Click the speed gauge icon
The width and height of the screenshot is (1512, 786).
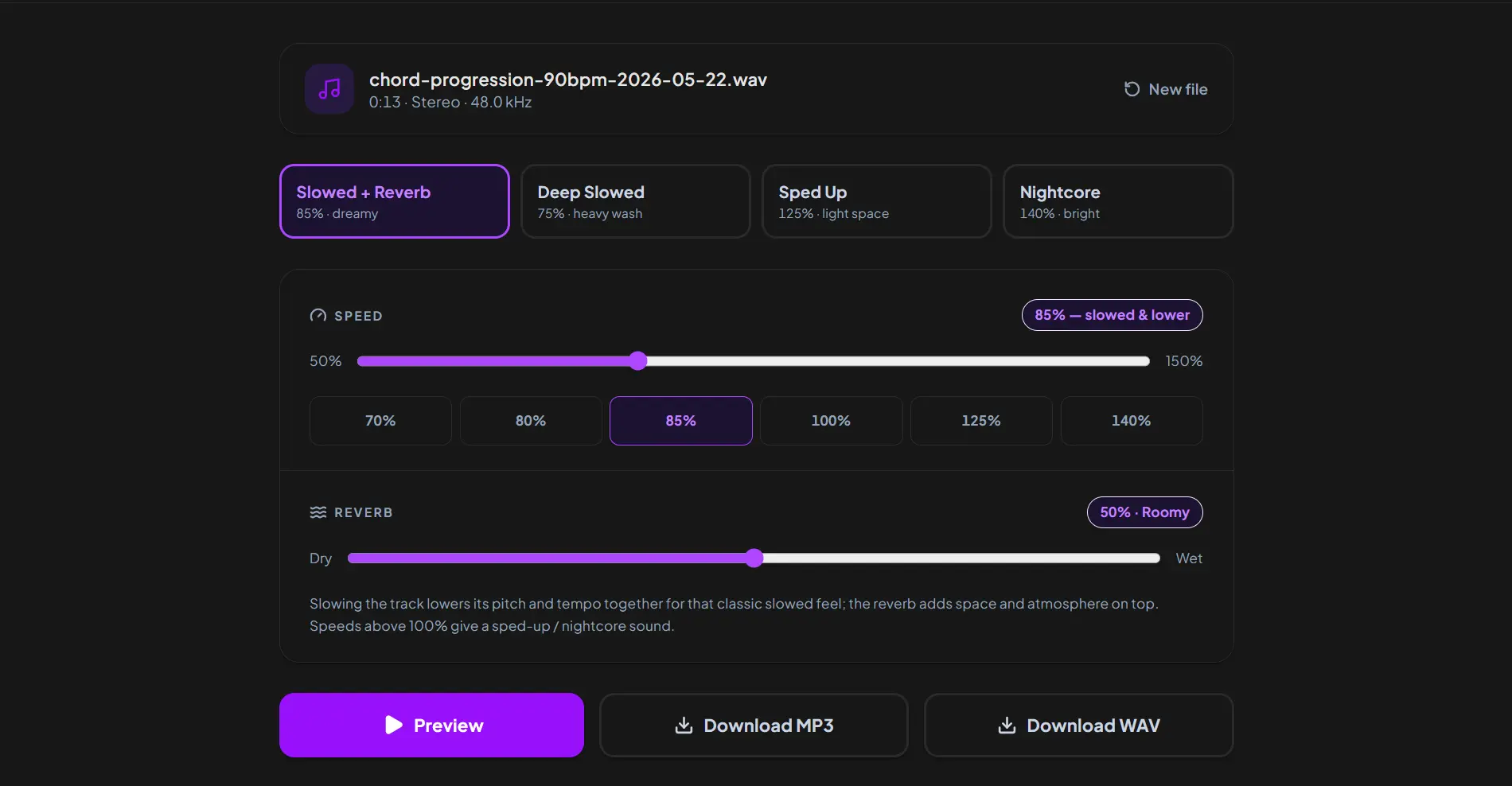coord(318,316)
